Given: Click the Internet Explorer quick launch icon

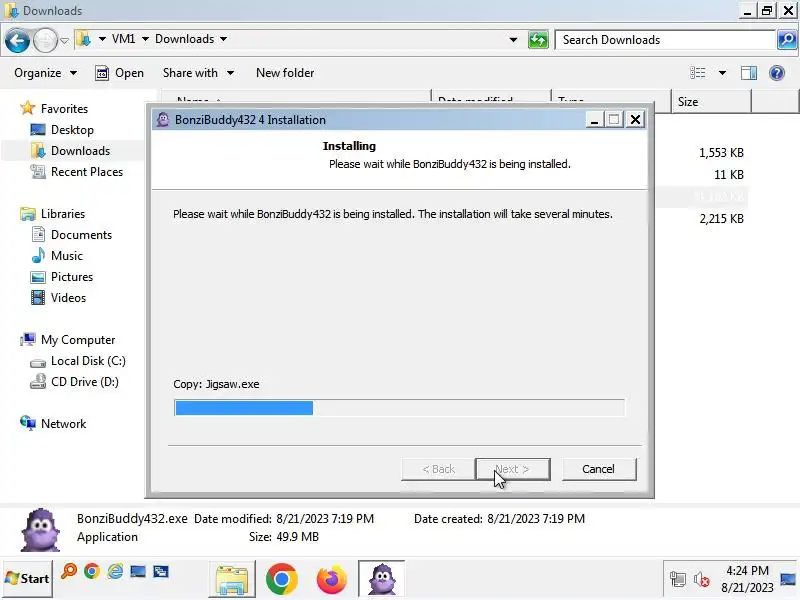Looking at the screenshot, I should click(x=115, y=571).
